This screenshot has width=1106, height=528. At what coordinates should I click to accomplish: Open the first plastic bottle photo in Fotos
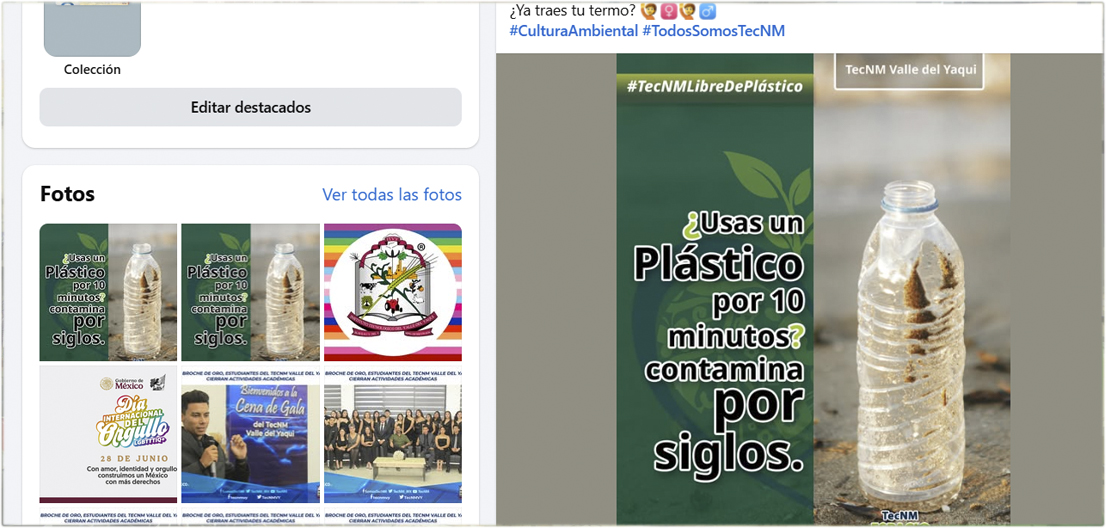coord(109,292)
